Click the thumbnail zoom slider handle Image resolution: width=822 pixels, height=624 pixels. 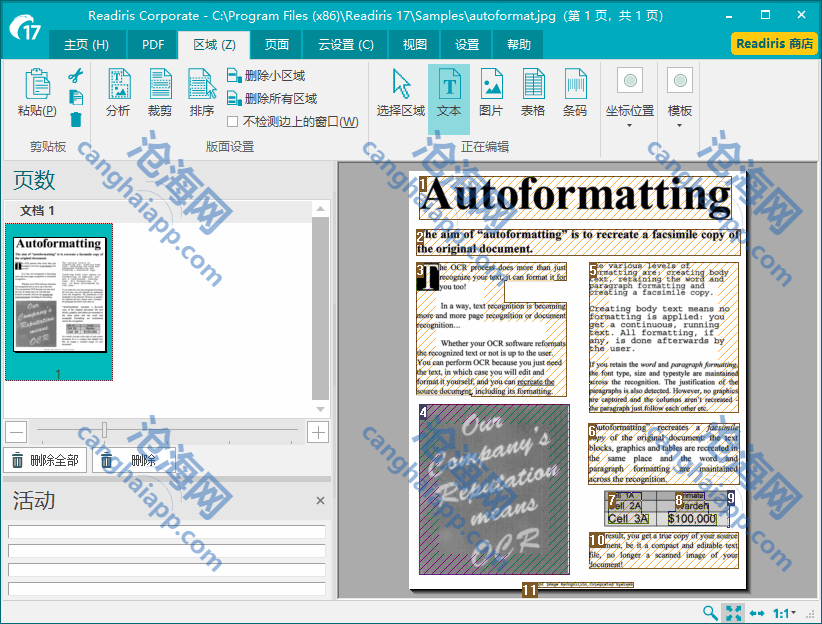tap(104, 431)
